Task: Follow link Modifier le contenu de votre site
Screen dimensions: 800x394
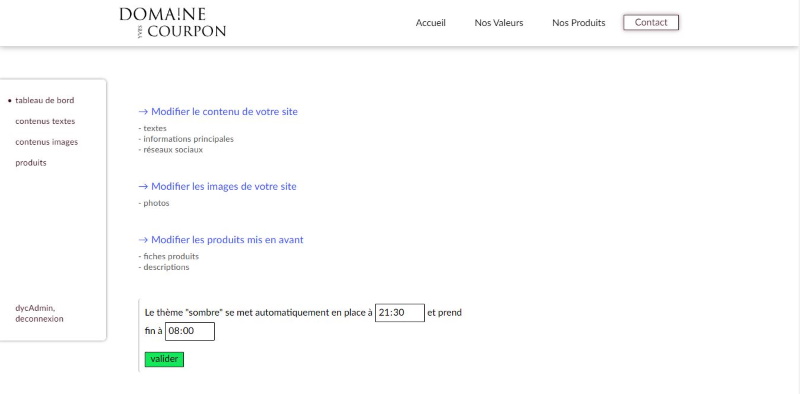Action: pyautogui.click(x=218, y=112)
